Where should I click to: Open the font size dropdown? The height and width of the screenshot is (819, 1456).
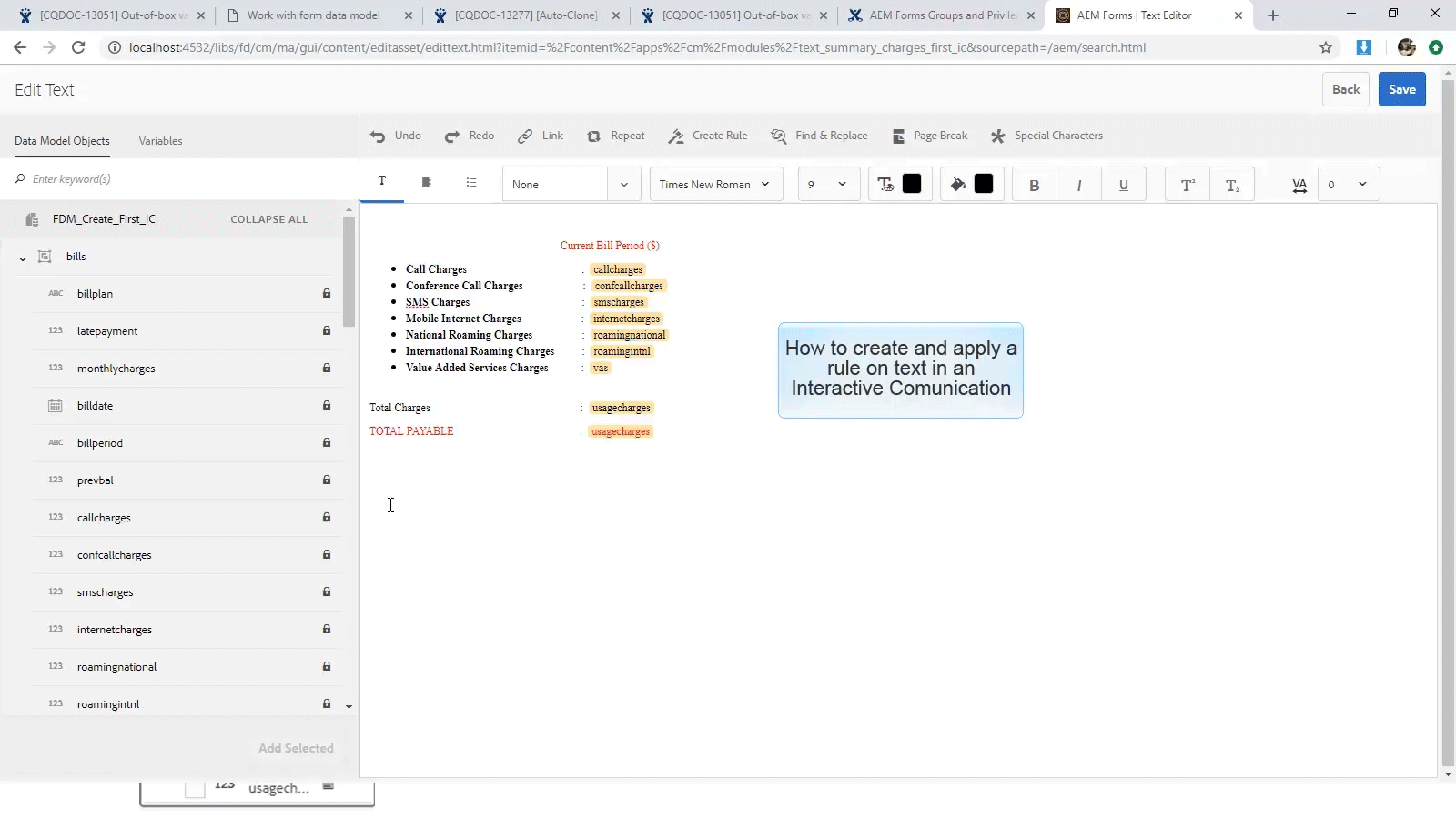pos(829,185)
